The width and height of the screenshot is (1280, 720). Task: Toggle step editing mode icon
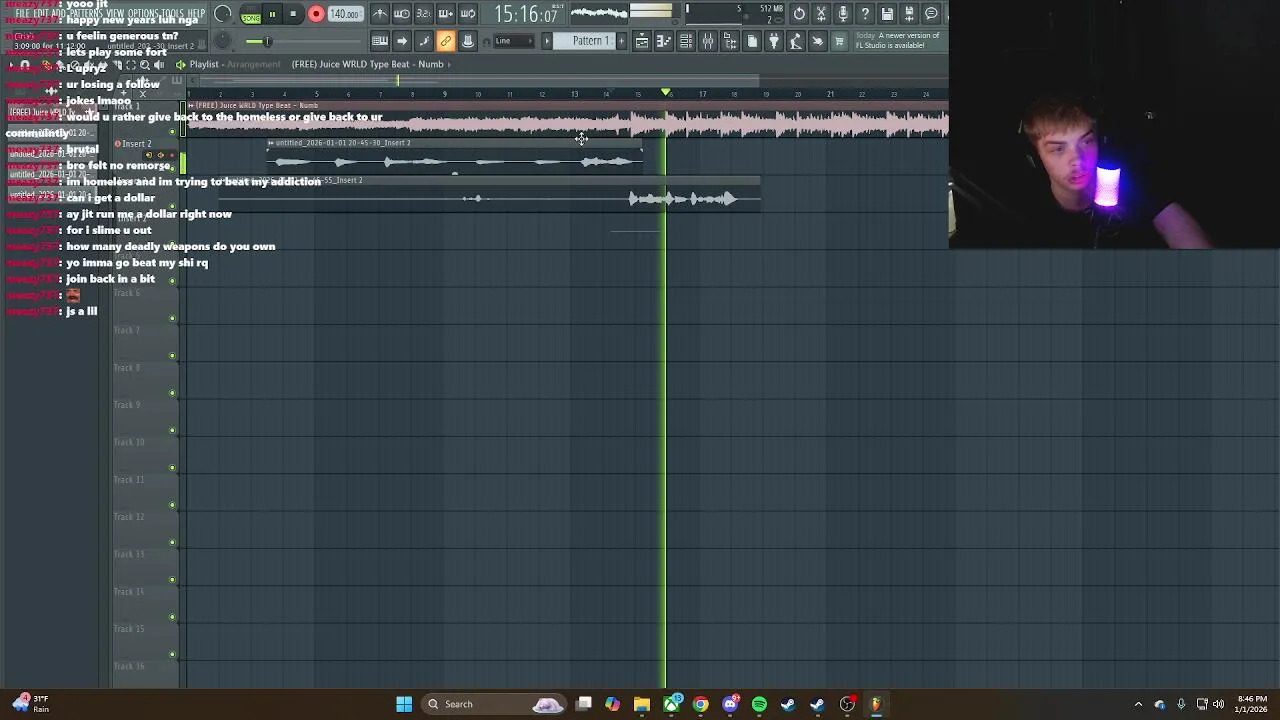424,41
